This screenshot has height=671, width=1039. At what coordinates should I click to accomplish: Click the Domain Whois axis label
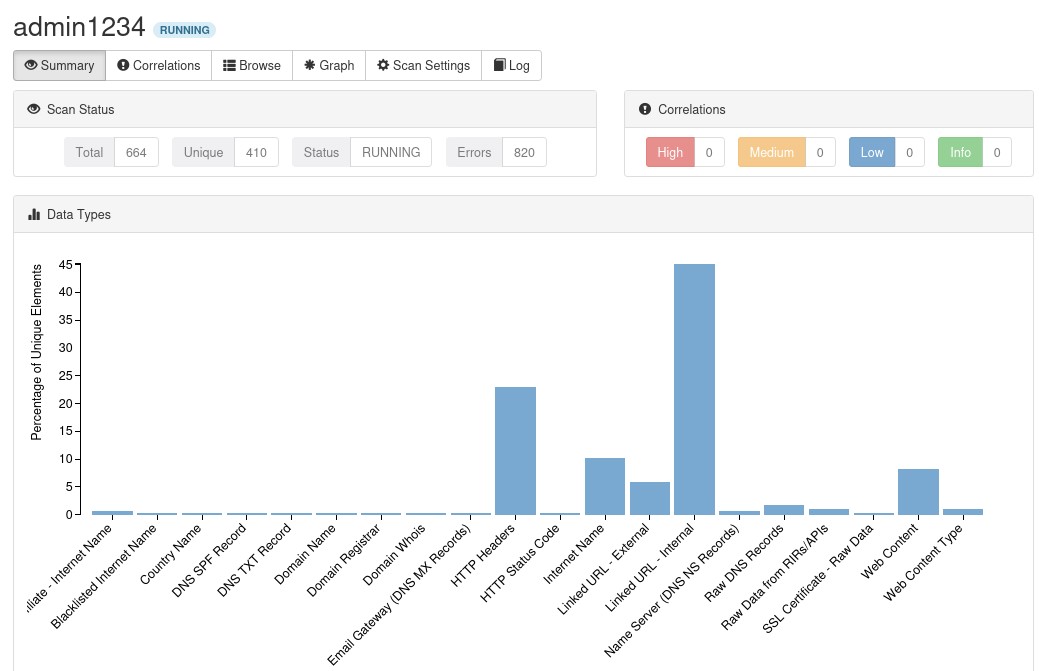[395, 554]
